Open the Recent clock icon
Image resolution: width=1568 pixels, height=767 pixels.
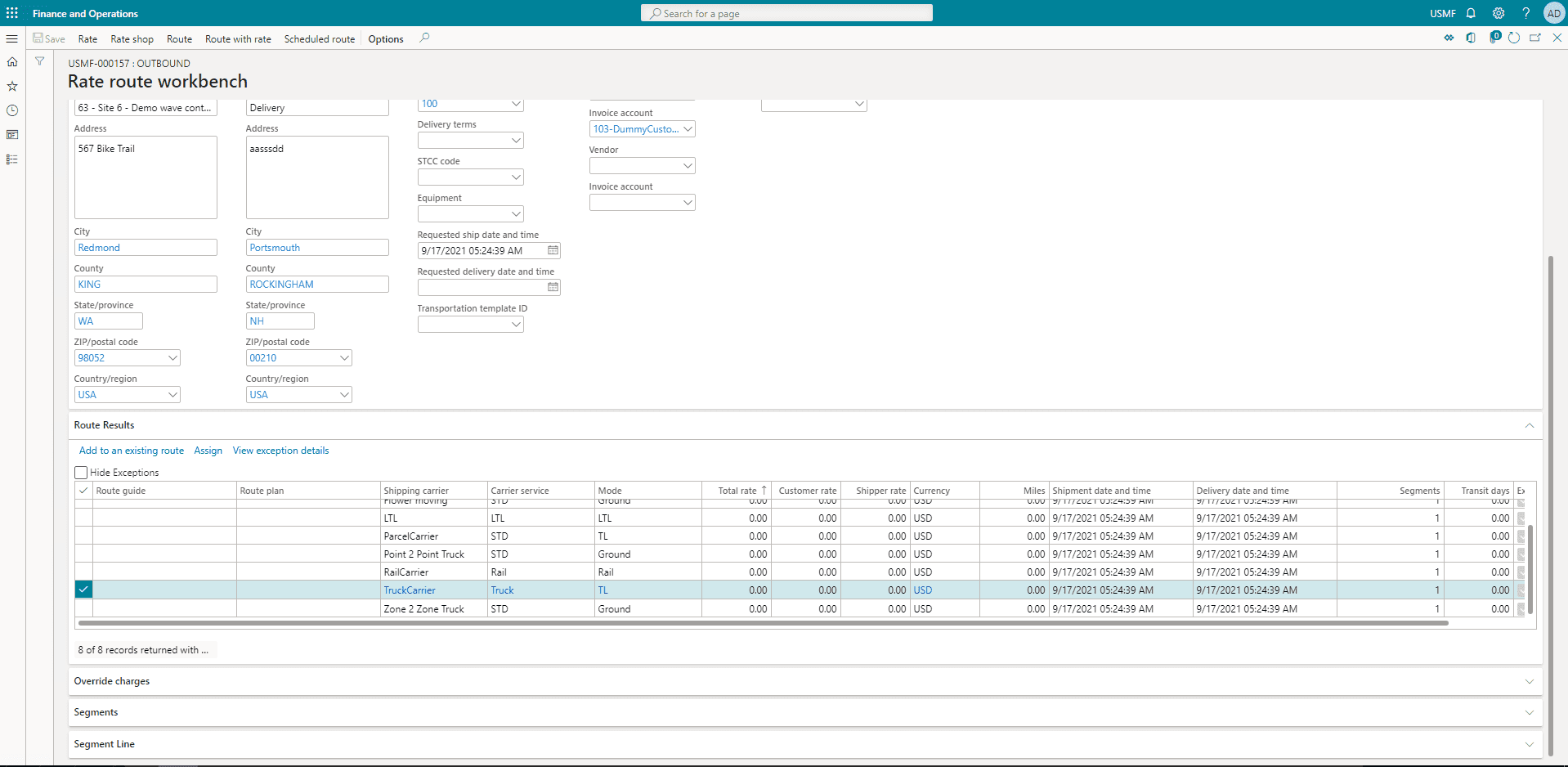tap(12, 110)
